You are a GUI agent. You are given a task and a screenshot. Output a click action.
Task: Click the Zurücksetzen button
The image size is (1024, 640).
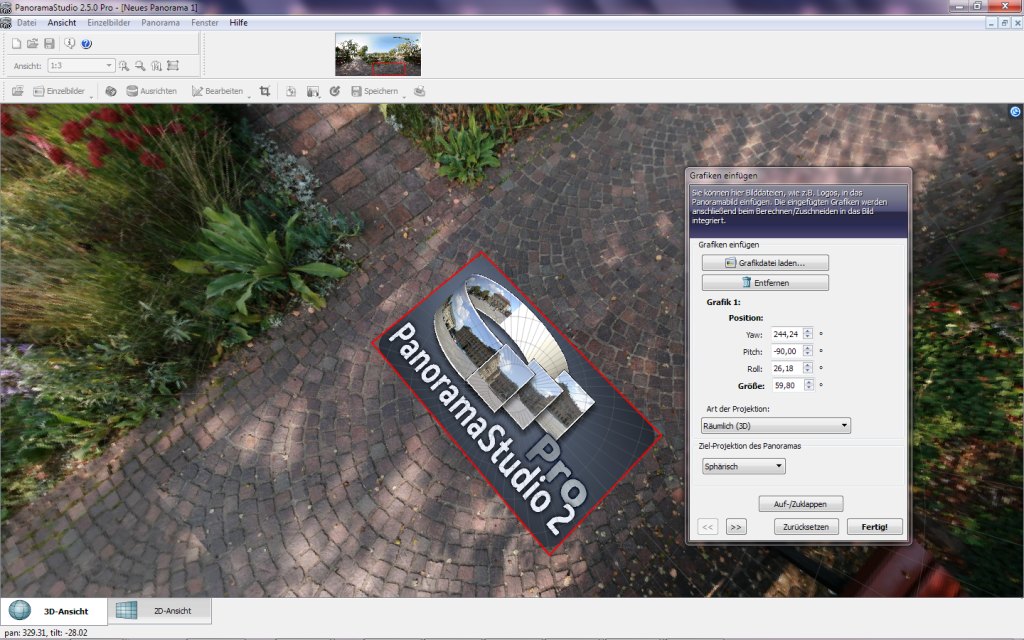[807, 527]
